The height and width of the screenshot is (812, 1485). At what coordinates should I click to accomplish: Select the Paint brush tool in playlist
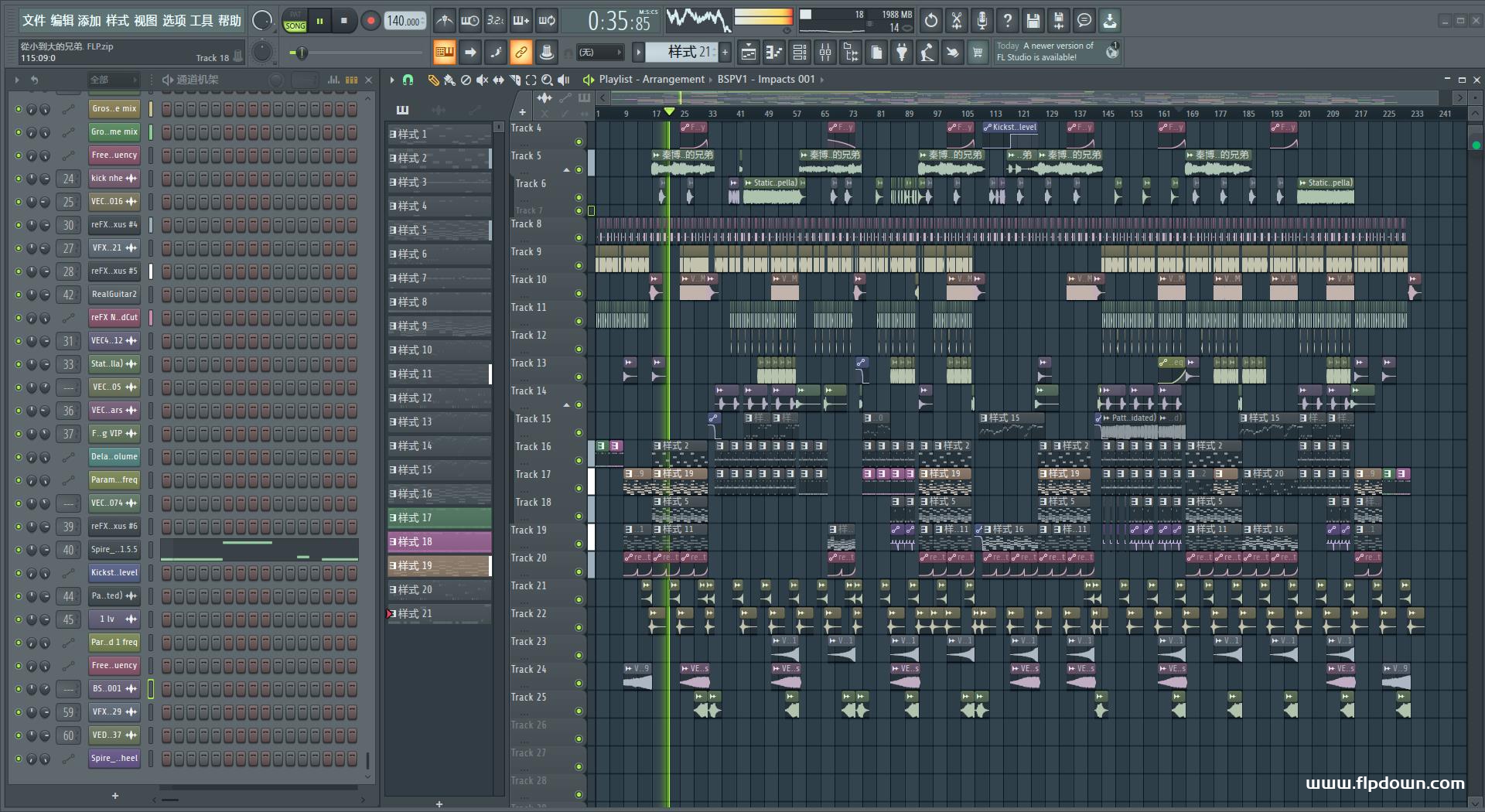tap(449, 80)
